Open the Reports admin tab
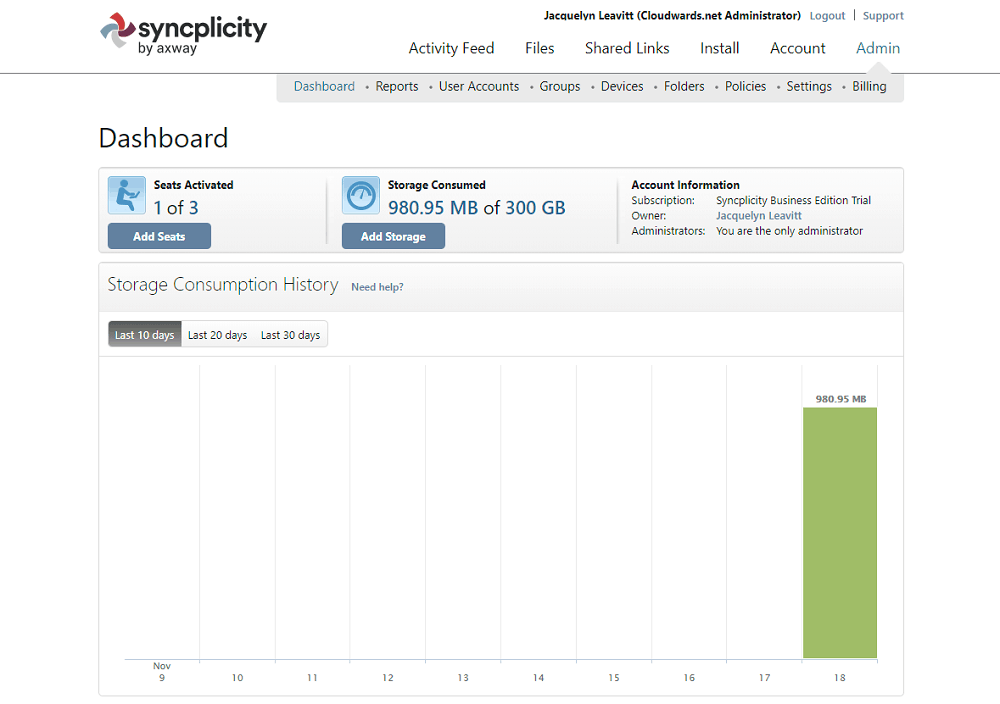Screen dimensions: 1000x704 397,86
